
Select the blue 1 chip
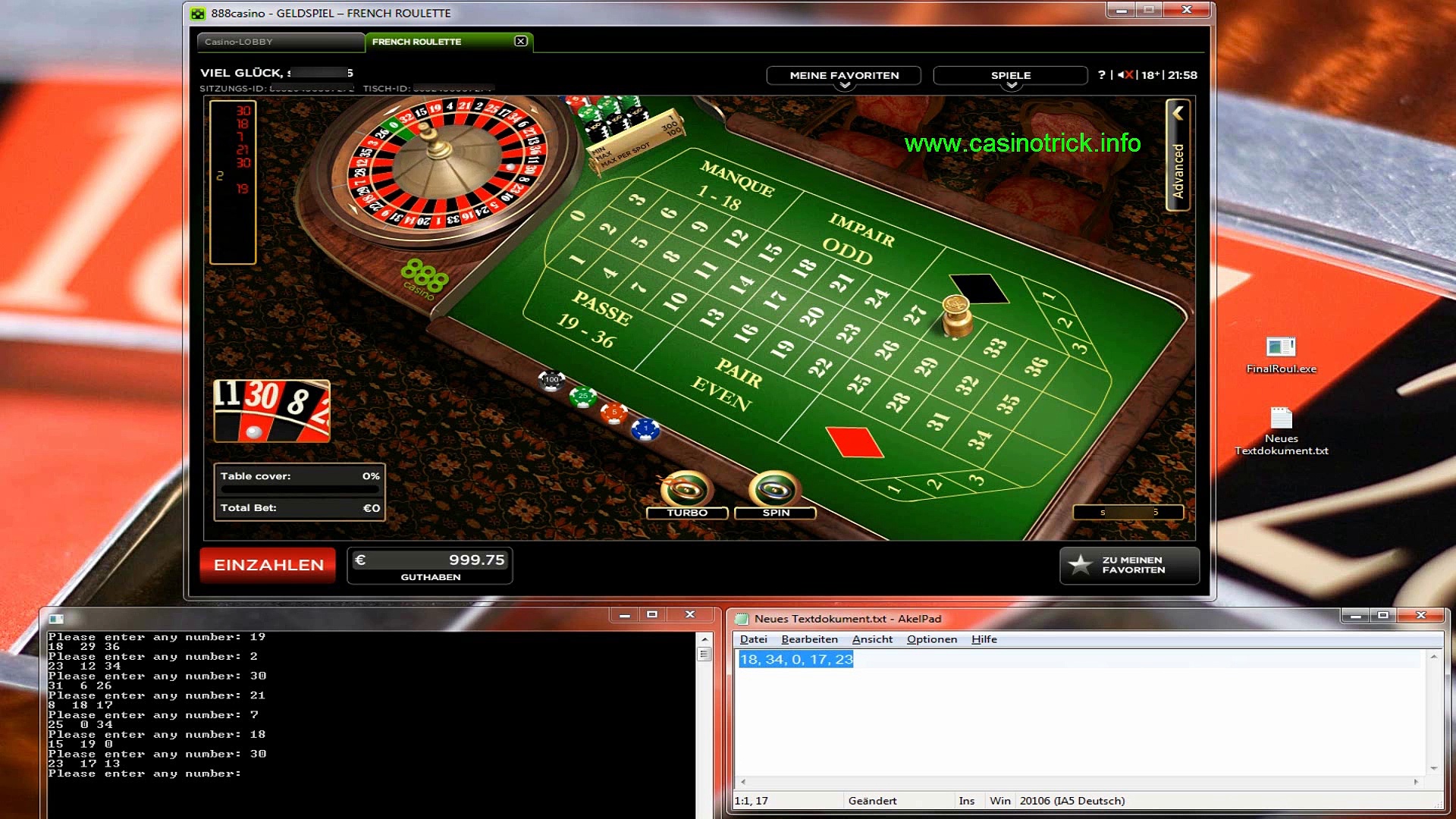pyautogui.click(x=645, y=430)
